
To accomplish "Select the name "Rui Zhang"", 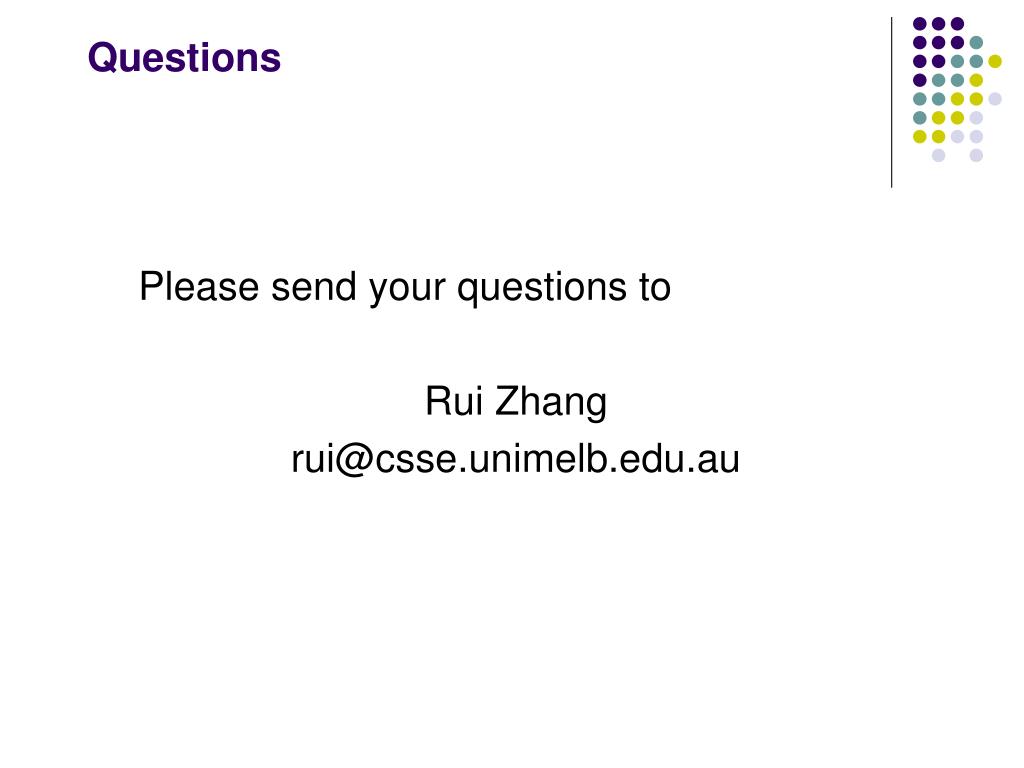I will (x=516, y=403).
